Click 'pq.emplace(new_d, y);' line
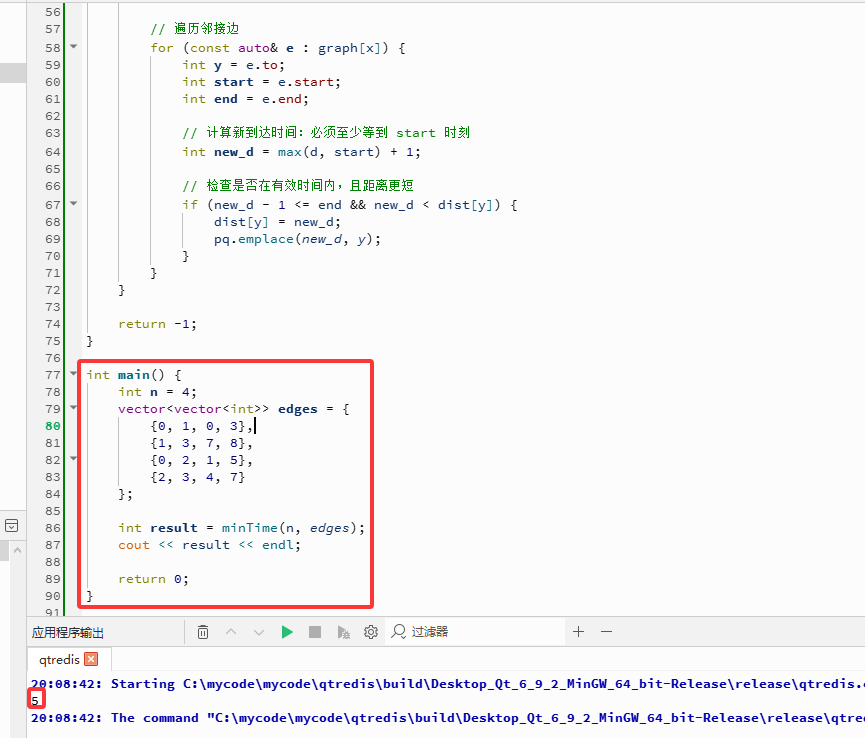The image size is (865, 738). pos(297,239)
